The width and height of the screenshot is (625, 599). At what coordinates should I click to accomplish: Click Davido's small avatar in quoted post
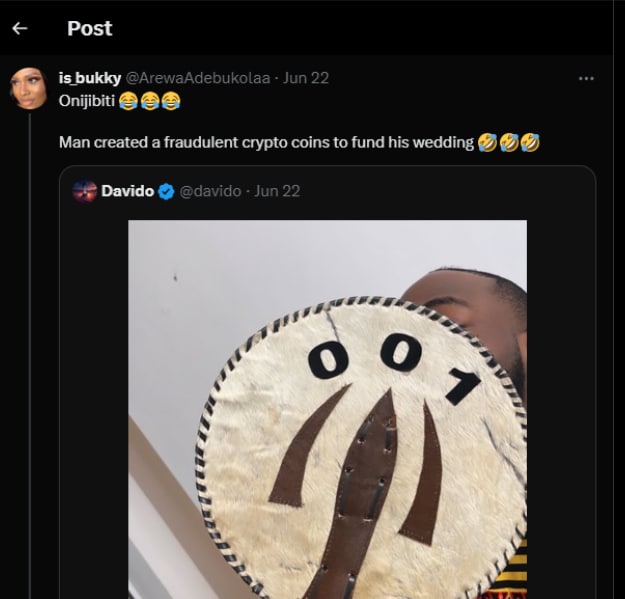(84, 190)
